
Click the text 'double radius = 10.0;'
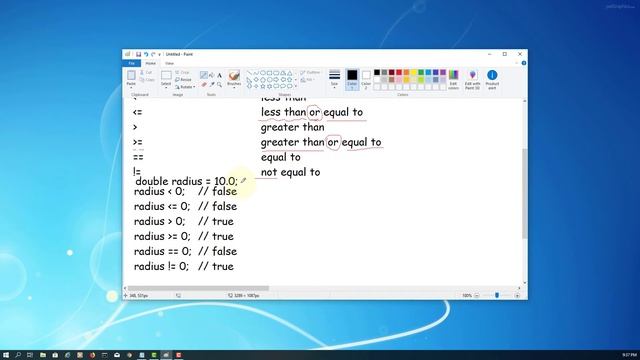click(187, 181)
